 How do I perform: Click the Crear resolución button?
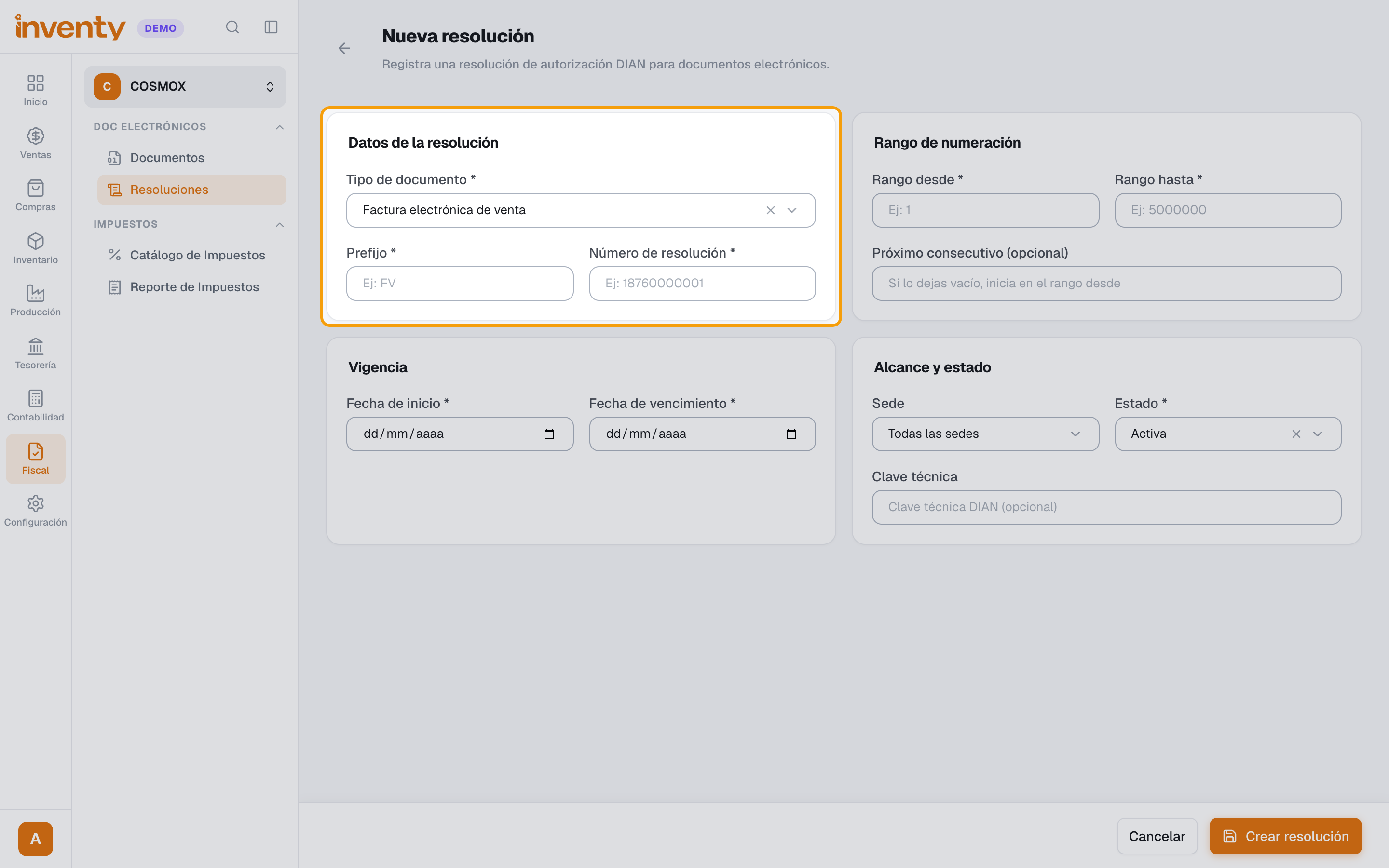[x=1285, y=836]
